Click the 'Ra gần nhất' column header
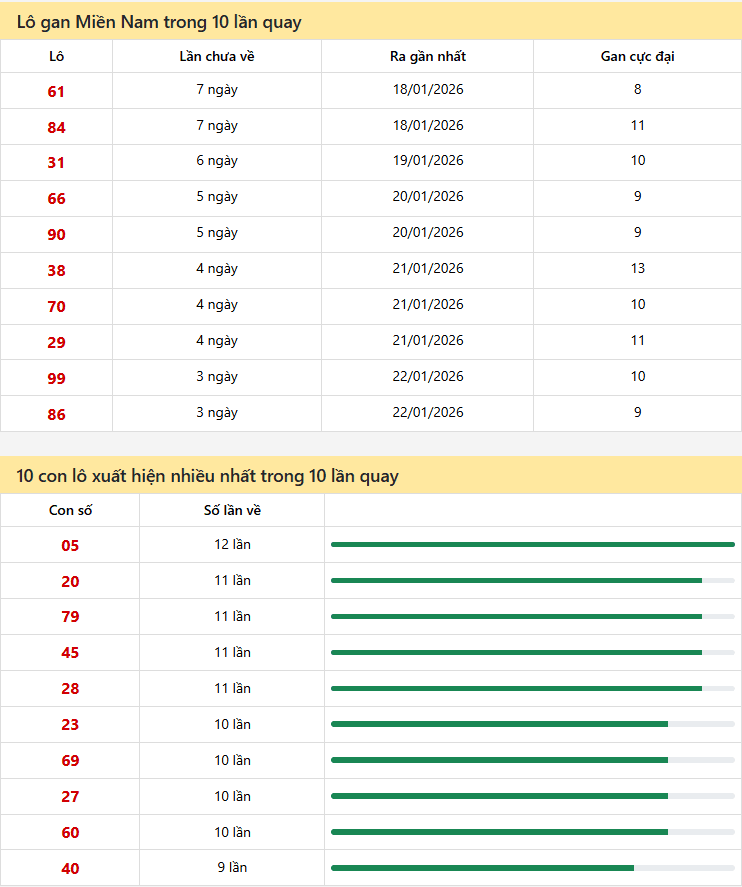This screenshot has height=887, width=742. click(x=428, y=56)
